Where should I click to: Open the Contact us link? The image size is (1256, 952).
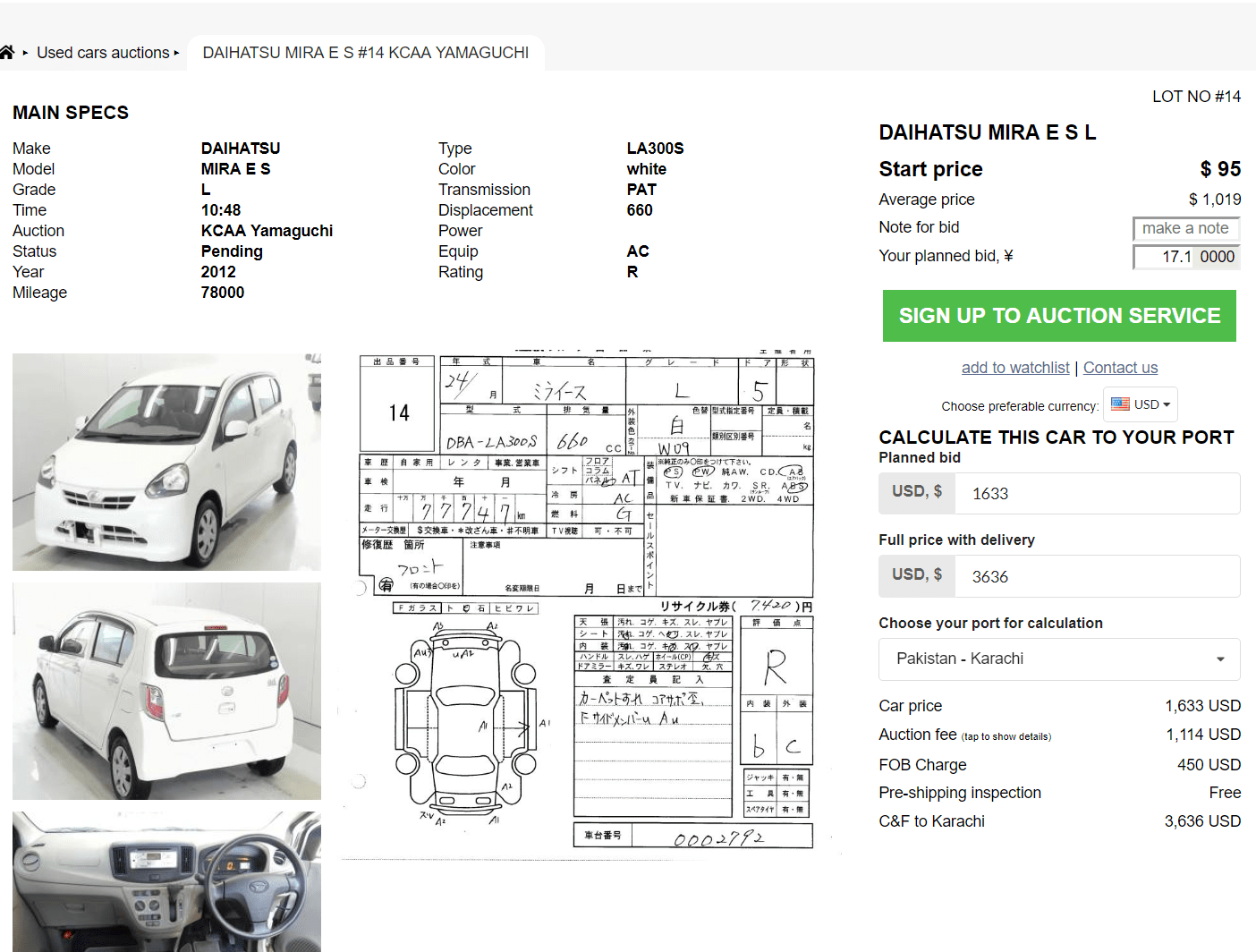point(1120,367)
